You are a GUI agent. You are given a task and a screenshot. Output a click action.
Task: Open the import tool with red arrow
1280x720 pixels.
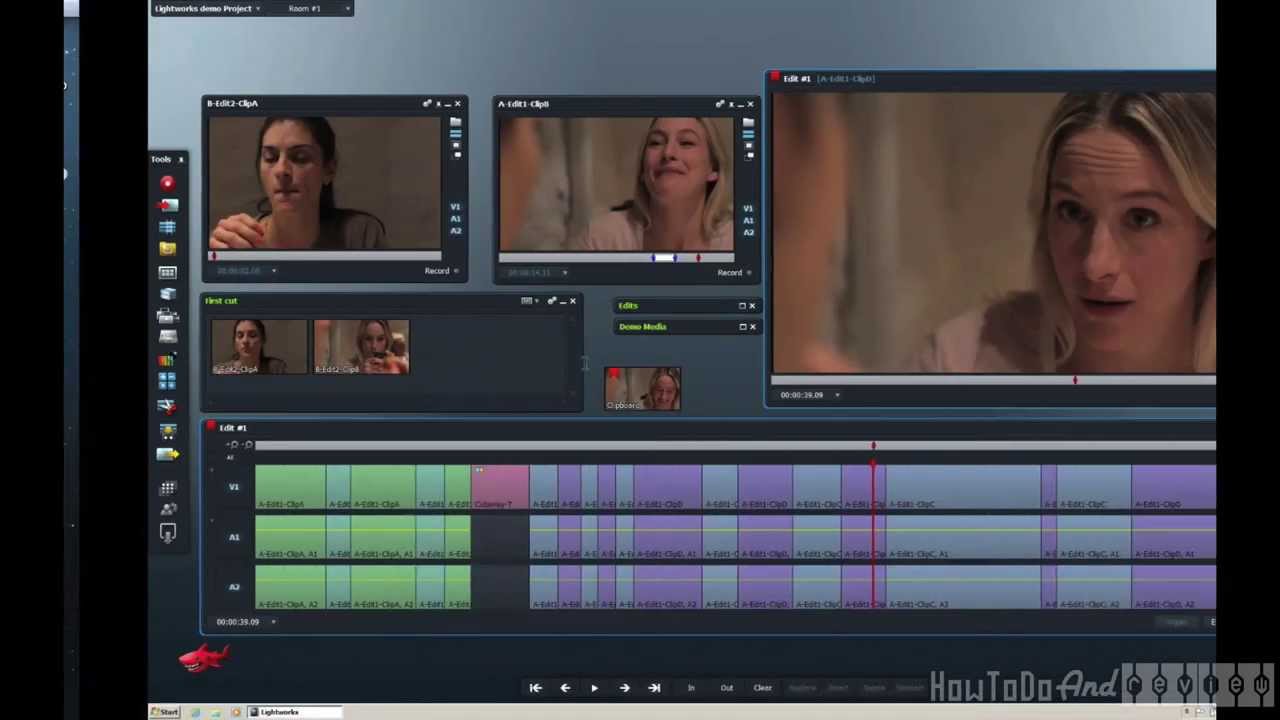point(167,205)
